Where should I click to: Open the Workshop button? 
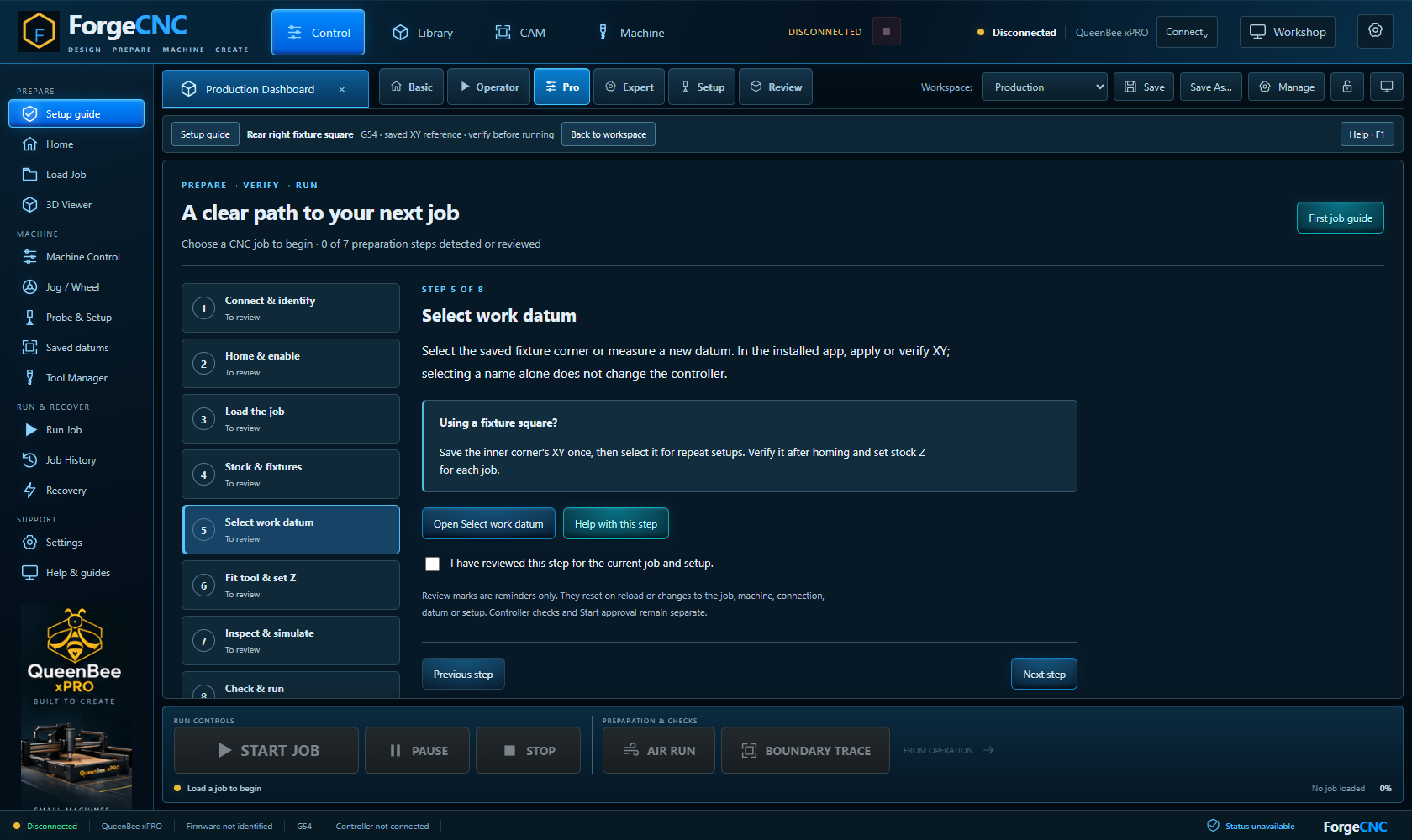click(1288, 32)
